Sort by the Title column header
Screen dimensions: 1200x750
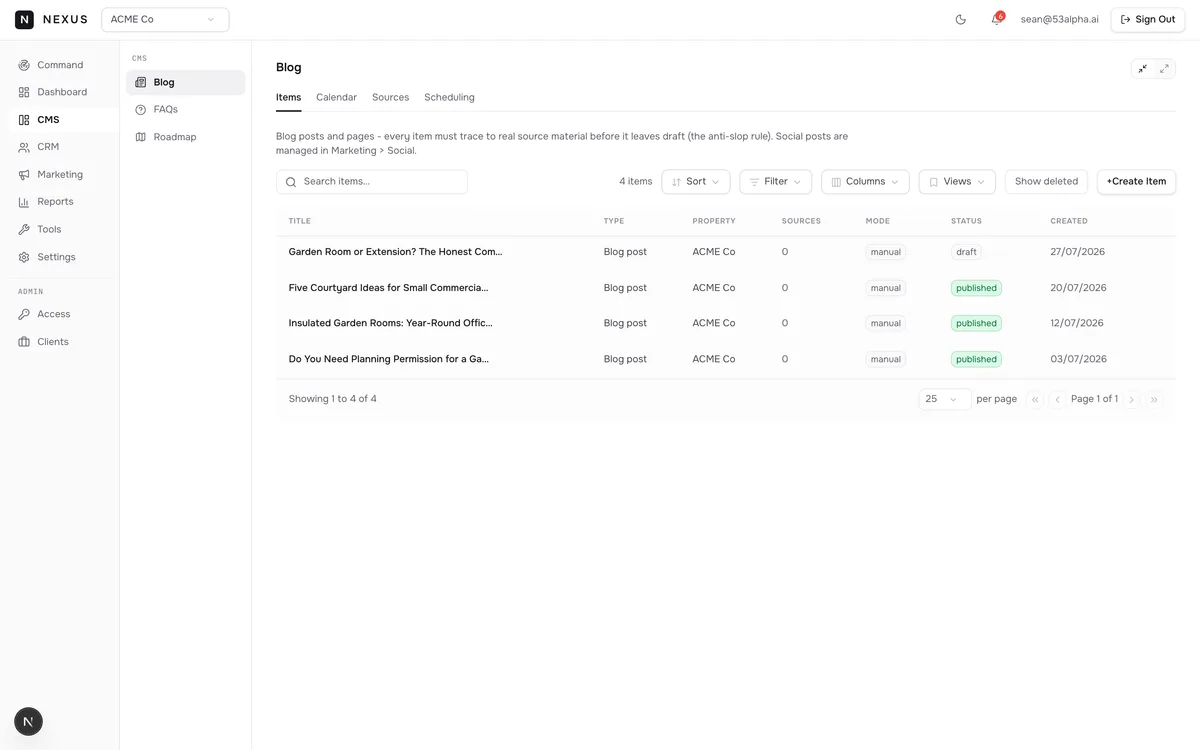tap(300, 221)
